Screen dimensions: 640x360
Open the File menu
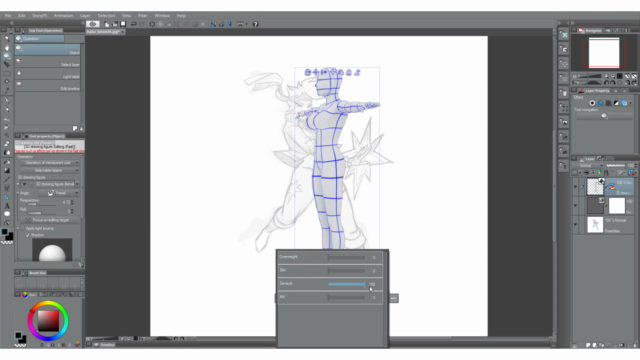coord(8,16)
